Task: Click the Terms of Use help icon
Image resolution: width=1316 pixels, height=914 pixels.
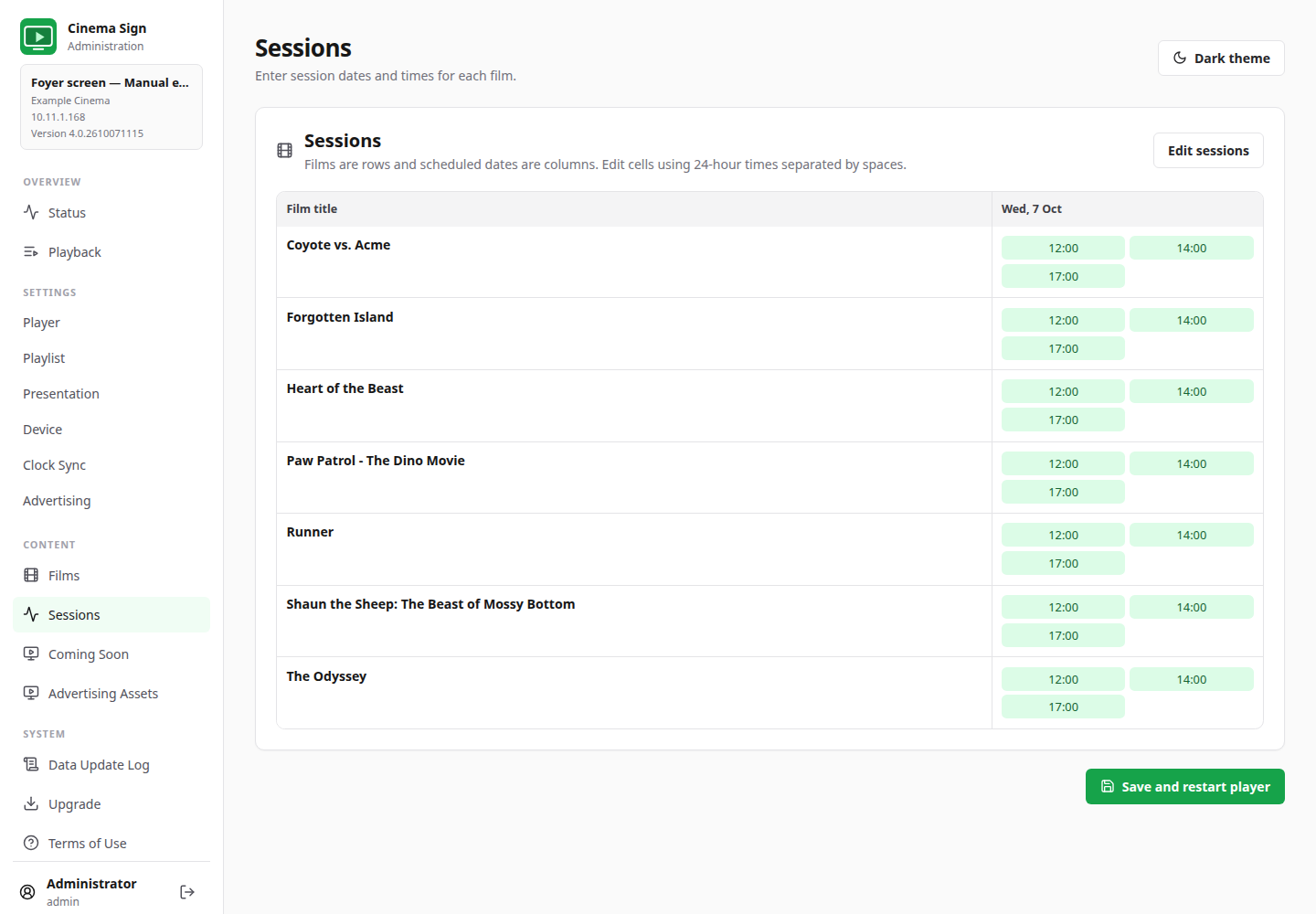Action: [x=31, y=843]
